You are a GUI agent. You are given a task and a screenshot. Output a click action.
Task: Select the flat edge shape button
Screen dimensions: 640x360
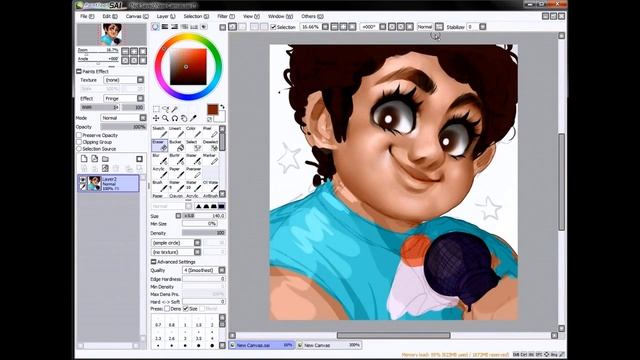[221, 207]
